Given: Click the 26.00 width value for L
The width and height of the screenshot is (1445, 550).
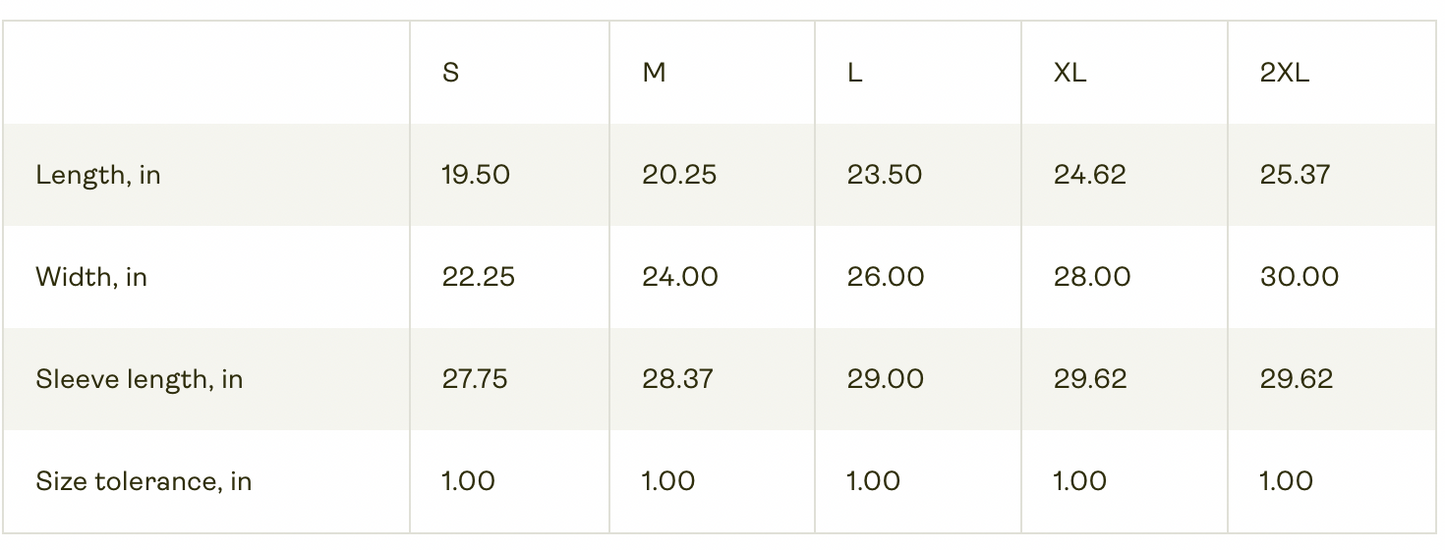Looking at the screenshot, I should (885, 277).
